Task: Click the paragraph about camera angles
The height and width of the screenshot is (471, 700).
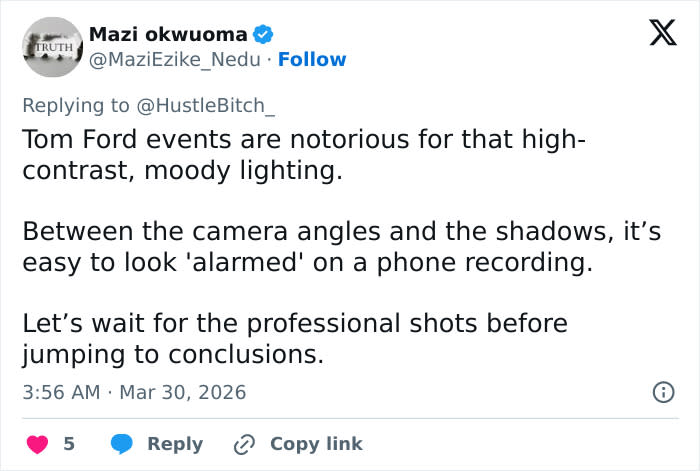Action: [340, 247]
